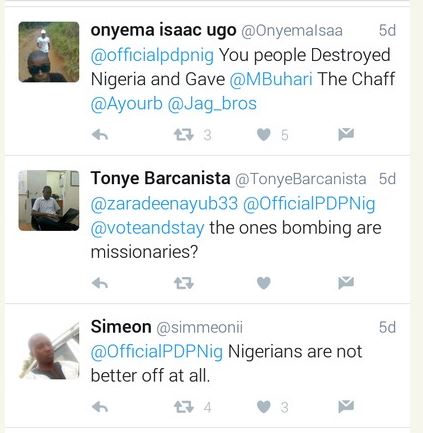Like the tweet about The Chaff

[264, 135]
